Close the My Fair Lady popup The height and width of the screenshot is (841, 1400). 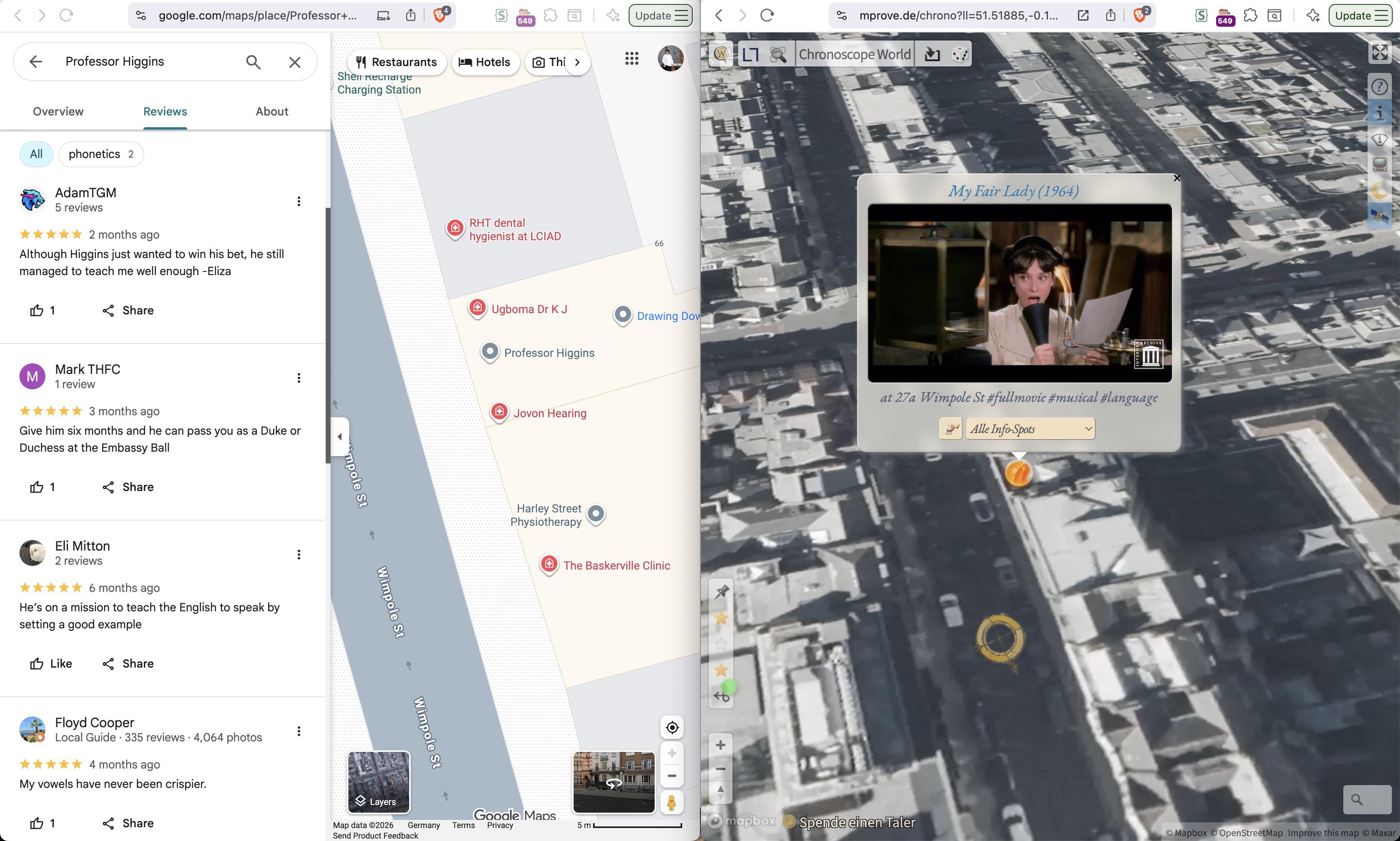pos(1177,178)
